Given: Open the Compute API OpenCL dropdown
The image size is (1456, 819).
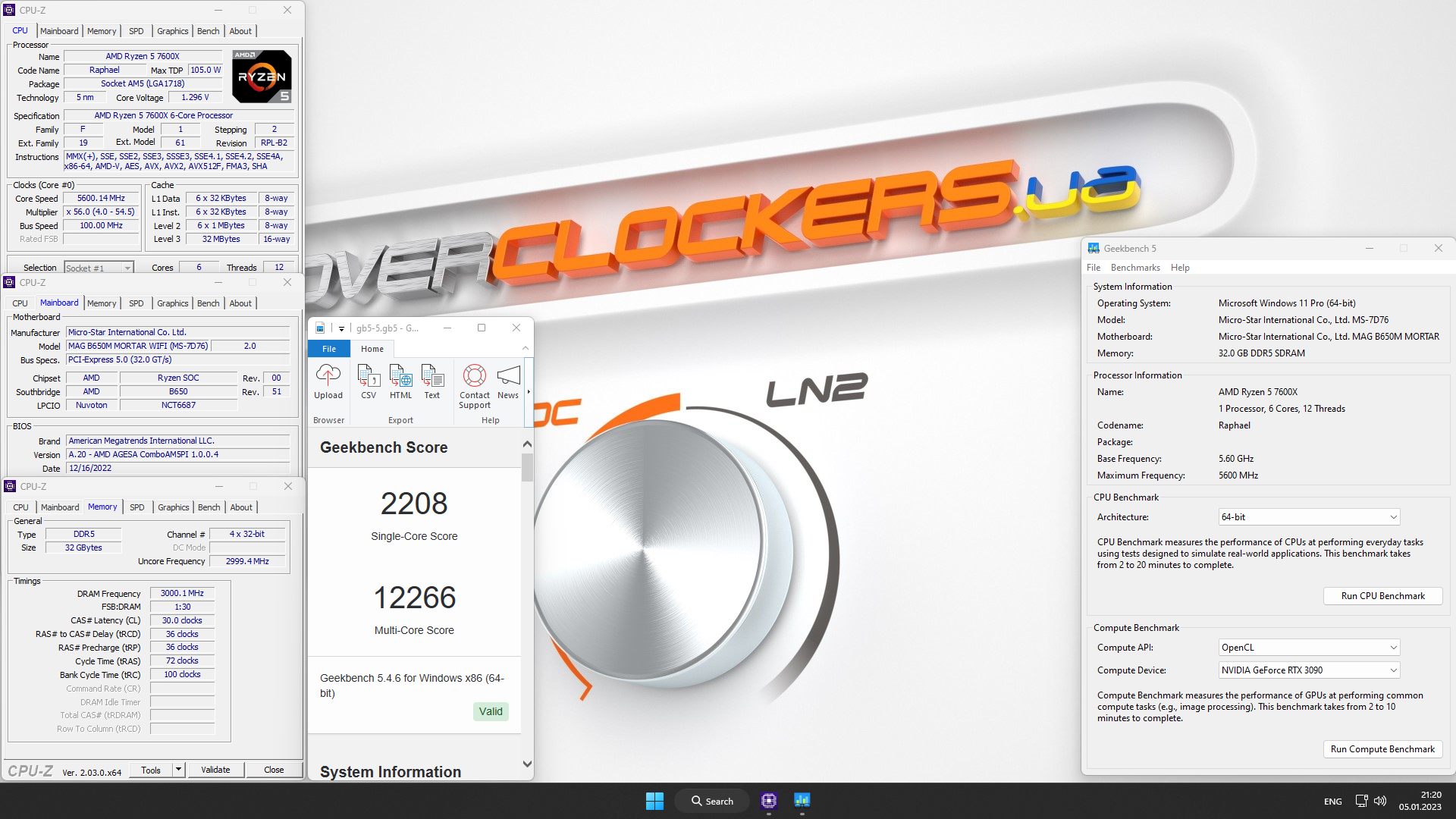Looking at the screenshot, I should click(1309, 648).
